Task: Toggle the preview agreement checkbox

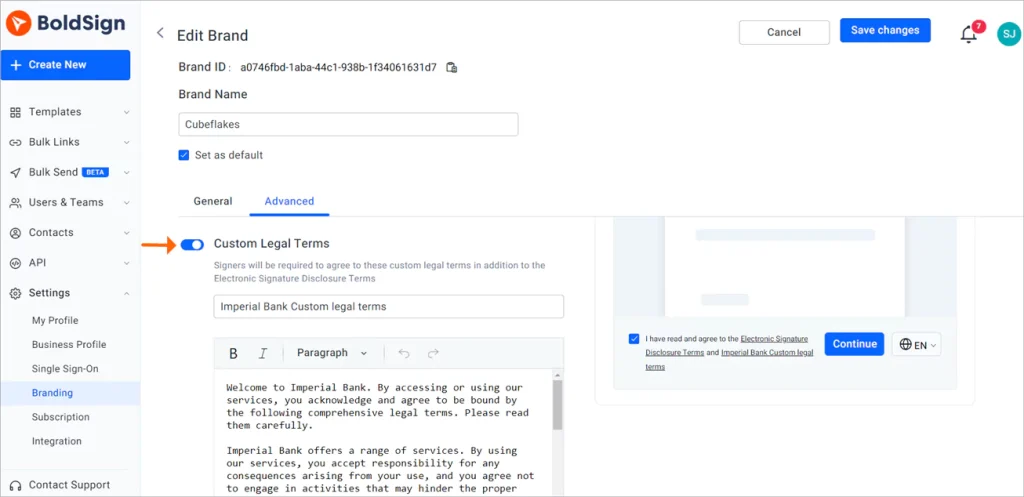Action: pos(633,339)
